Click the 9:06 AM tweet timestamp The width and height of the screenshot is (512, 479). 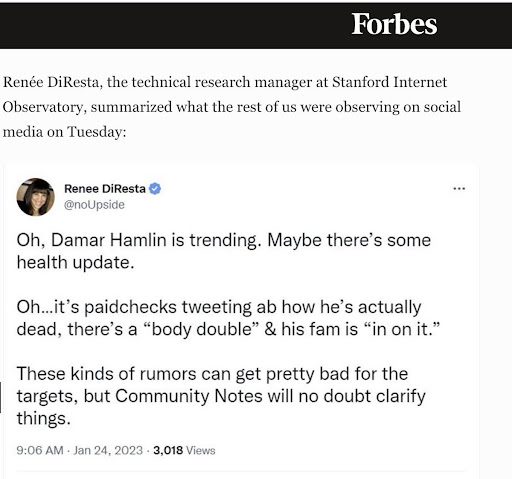click(x=40, y=450)
